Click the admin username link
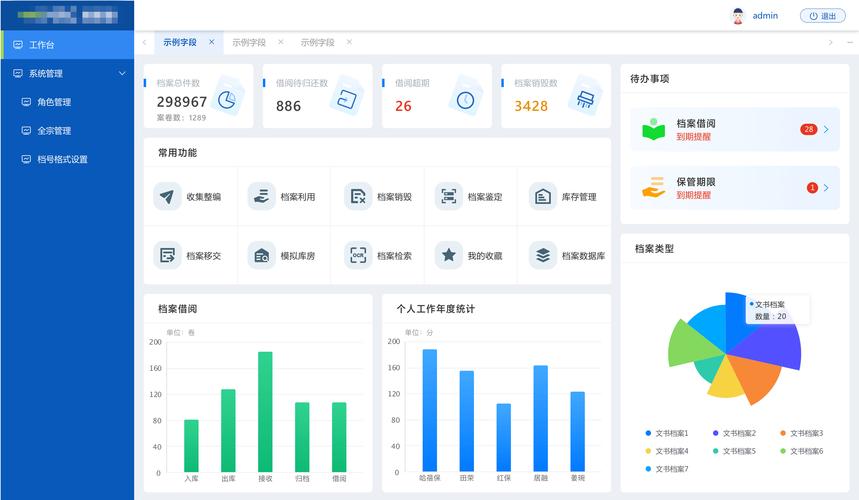The height and width of the screenshot is (500, 859). (x=765, y=16)
